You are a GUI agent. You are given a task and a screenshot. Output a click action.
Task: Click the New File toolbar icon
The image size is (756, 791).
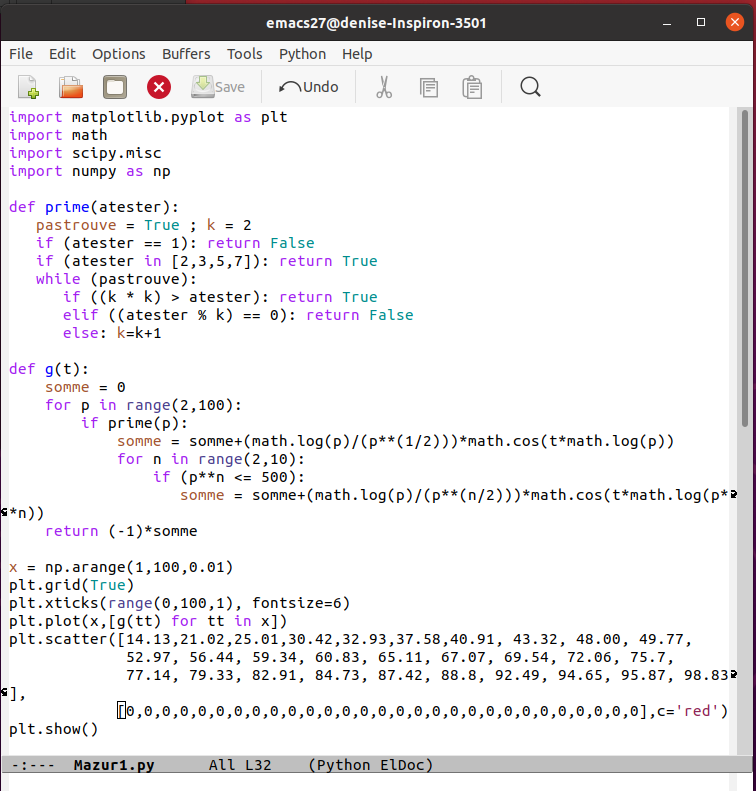(x=28, y=87)
